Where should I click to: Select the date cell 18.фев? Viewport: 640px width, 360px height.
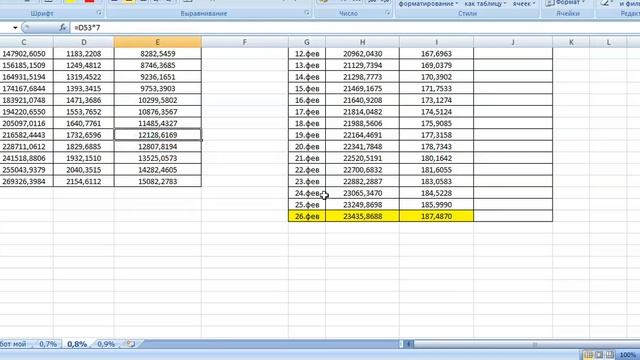pyautogui.click(x=307, y=123)
